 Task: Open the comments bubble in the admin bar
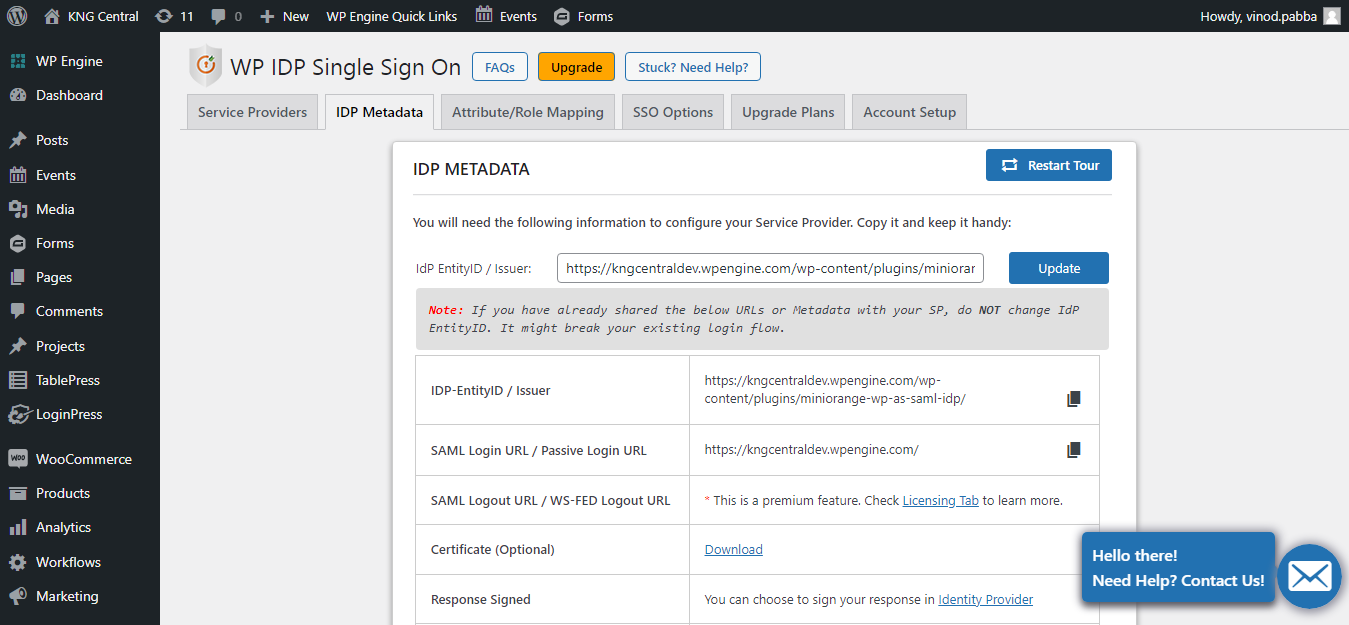(x=218, y=17)
